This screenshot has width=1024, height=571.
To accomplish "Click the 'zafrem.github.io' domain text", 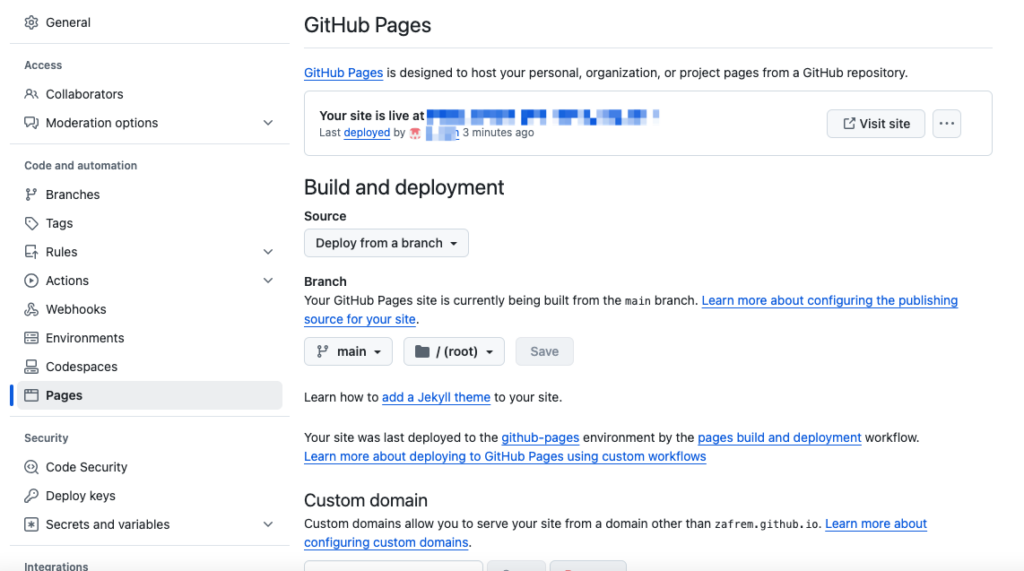I will click(x=766, y=524).
